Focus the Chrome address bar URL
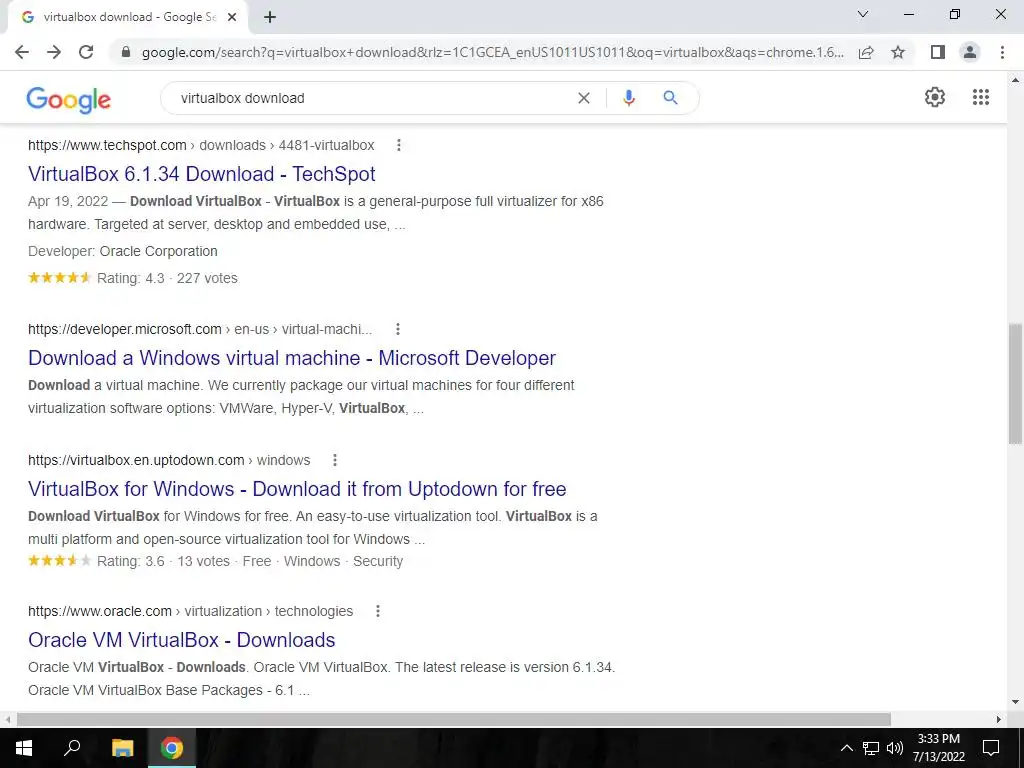Image resolution: width=1024 pixels, height=768 pixels. click(492, 52)
